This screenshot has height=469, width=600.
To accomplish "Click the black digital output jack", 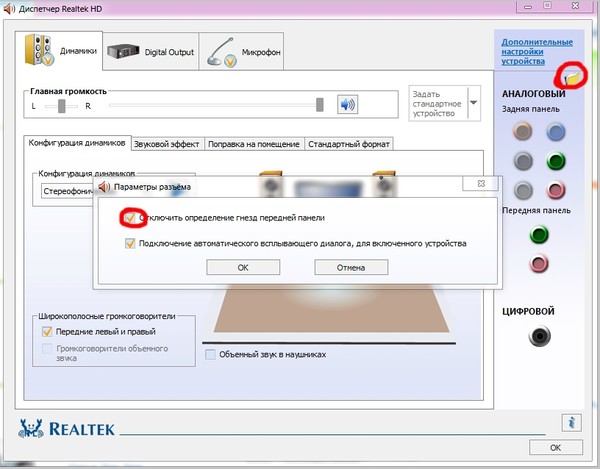I will point(540,336).
